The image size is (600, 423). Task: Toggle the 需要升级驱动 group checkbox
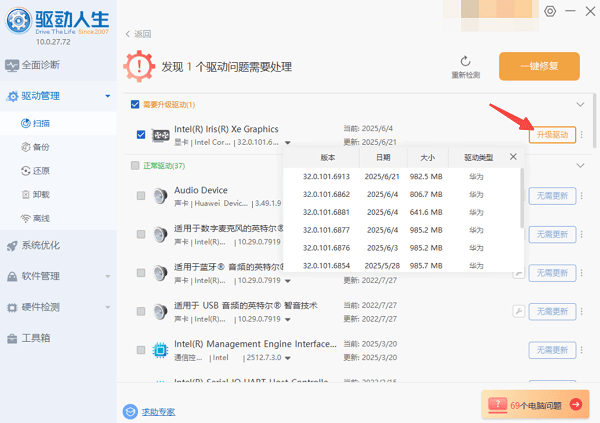click(135, 104)
